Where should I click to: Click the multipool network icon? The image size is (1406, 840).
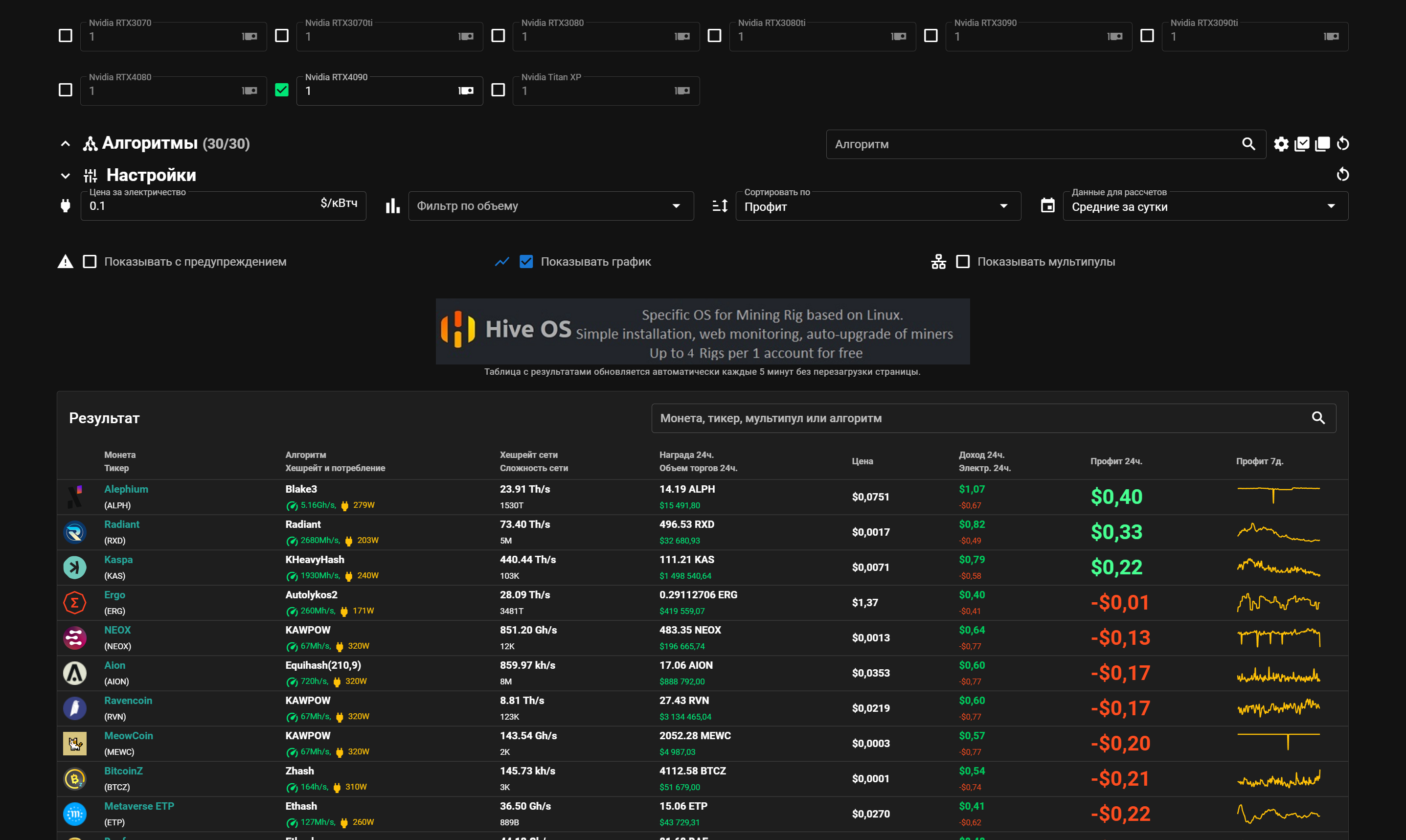pyautogui.click(x=938, y=262)
